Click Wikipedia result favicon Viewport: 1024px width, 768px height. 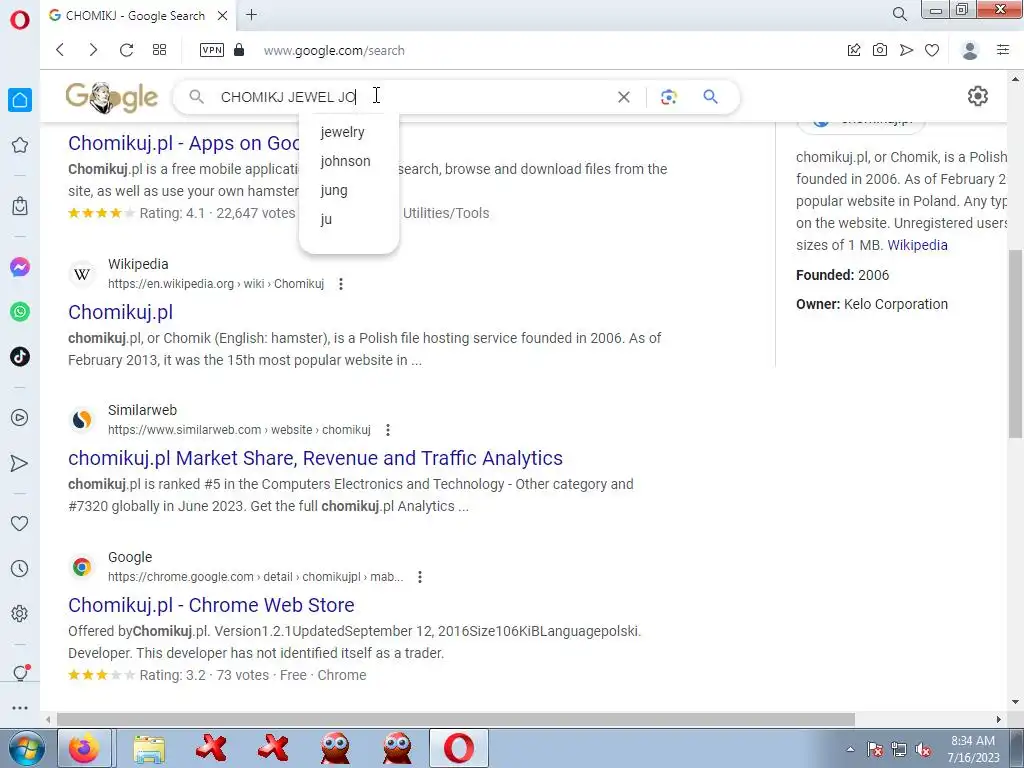pyautogui.click(x=82, y=274)
